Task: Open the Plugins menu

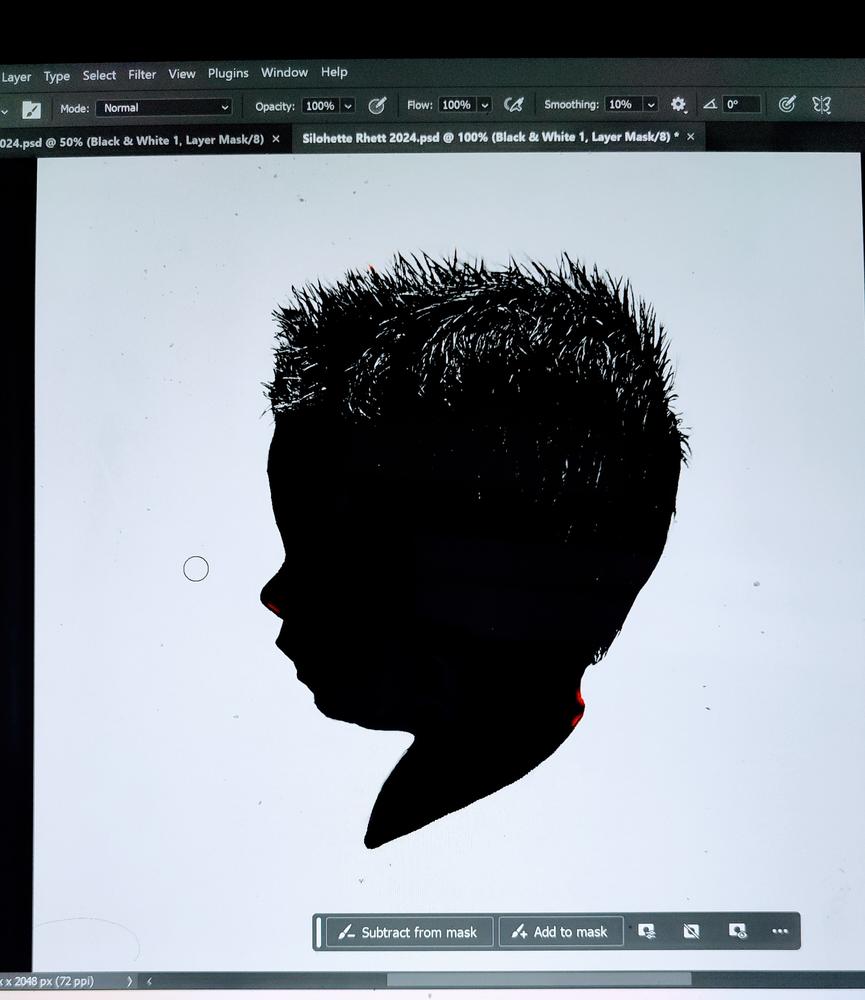Action: (228, 73)
